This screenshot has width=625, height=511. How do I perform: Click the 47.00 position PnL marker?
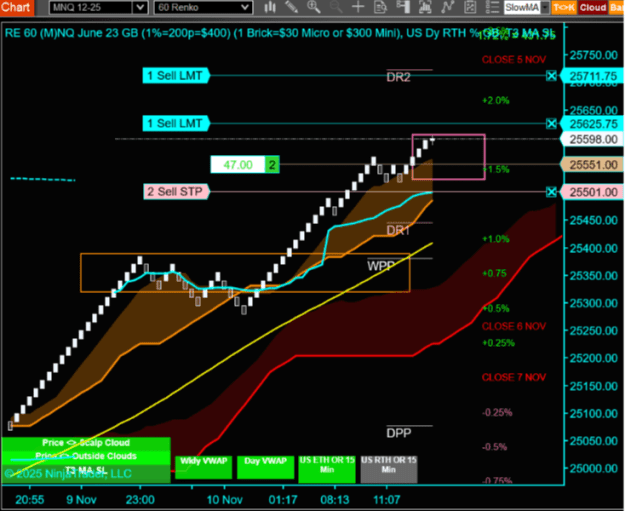point(238,165)
